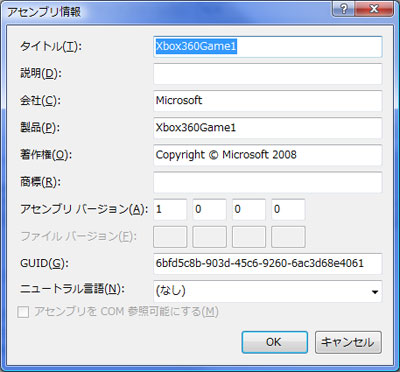This screenshot has height=372, width=400.
Task: Click the タイトル field containing Xbox360Game1
Action: click(268, 47)
